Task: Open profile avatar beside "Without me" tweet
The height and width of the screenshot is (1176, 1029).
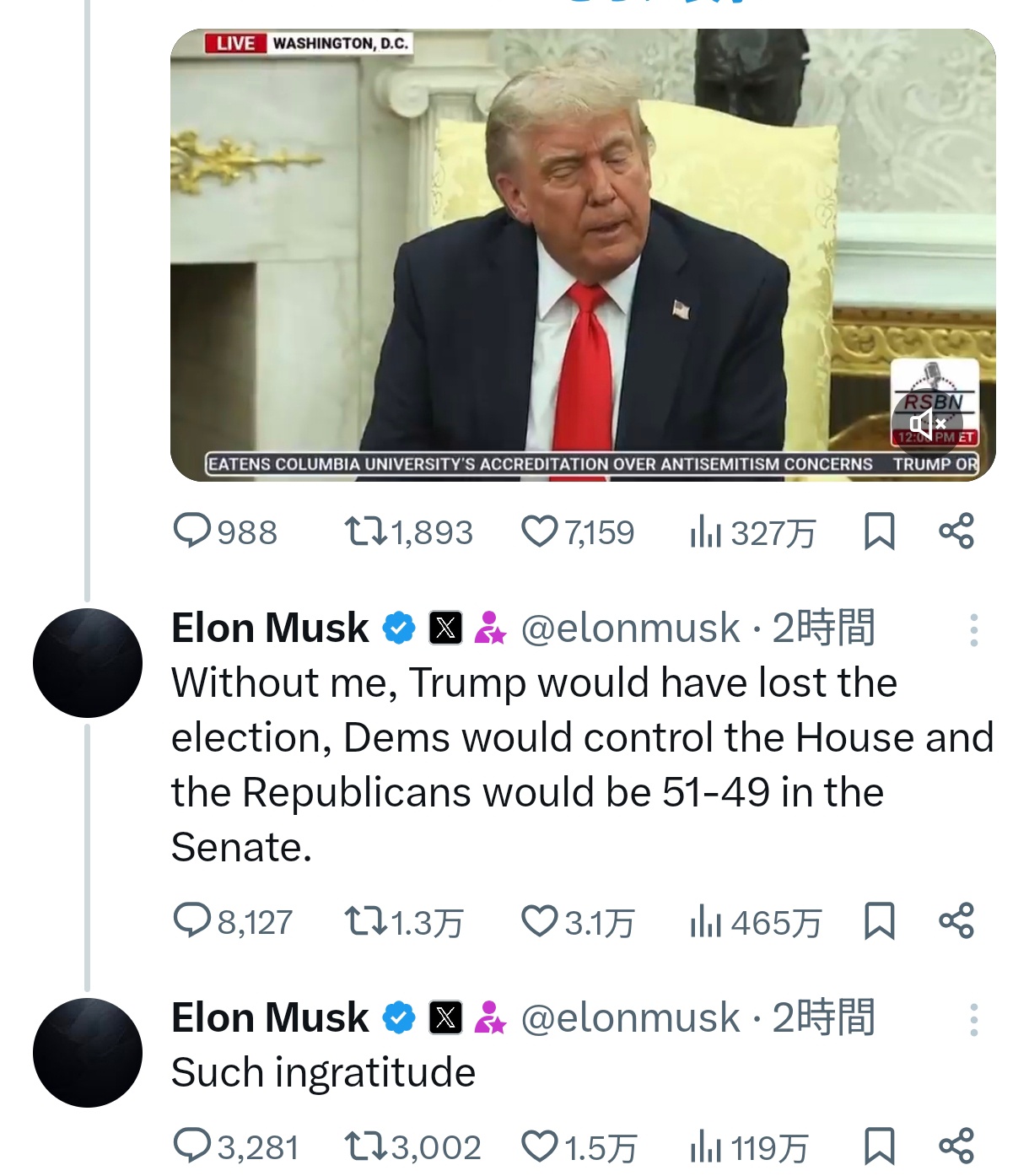Action: coord(88,663)
